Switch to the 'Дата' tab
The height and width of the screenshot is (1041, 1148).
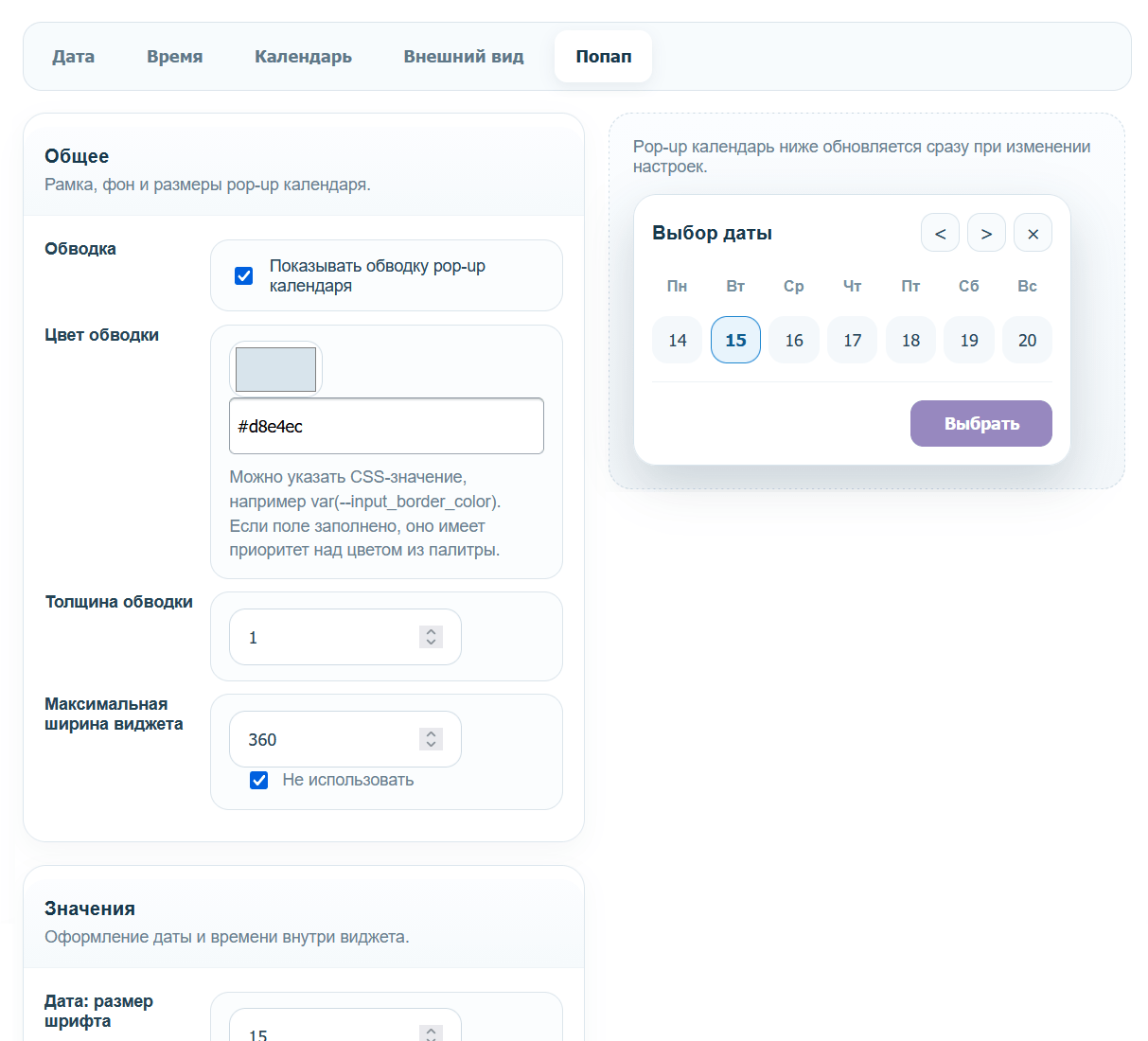coord(73,57)
